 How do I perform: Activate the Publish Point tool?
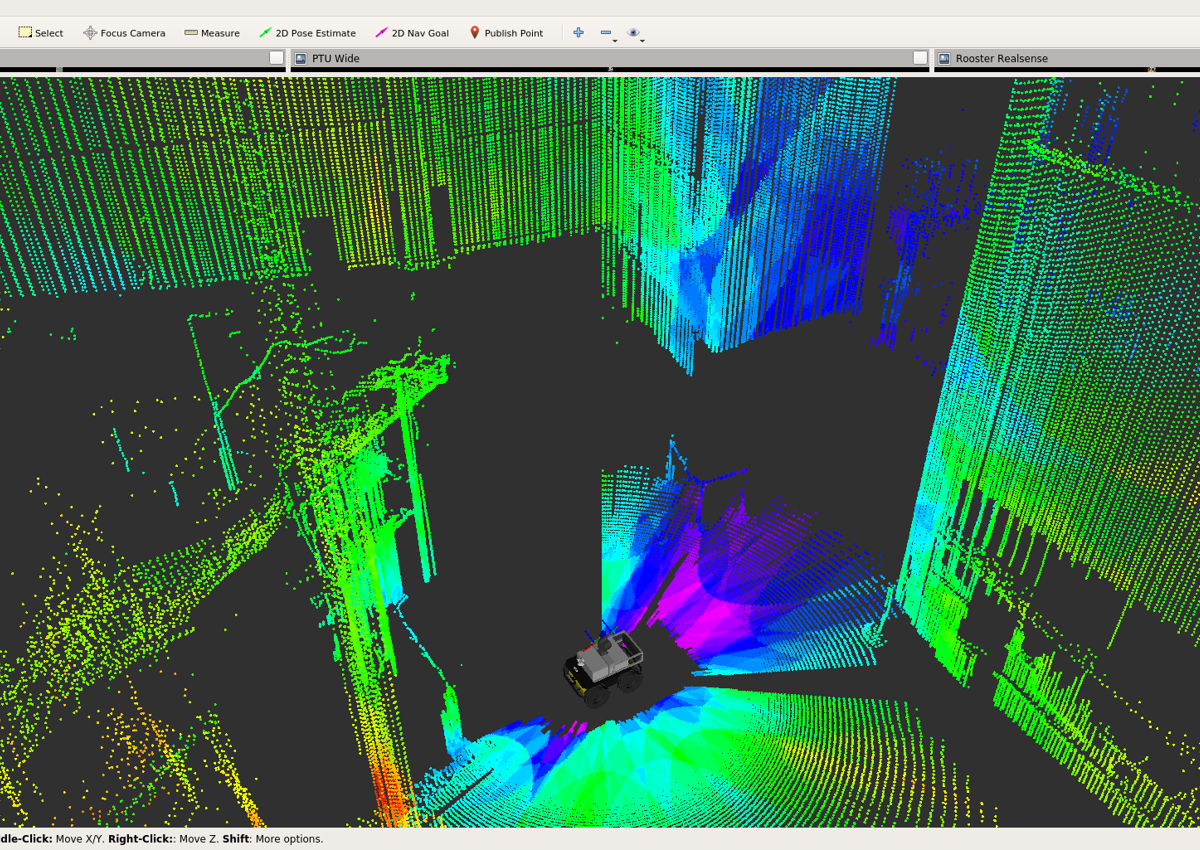coord(506,33)
